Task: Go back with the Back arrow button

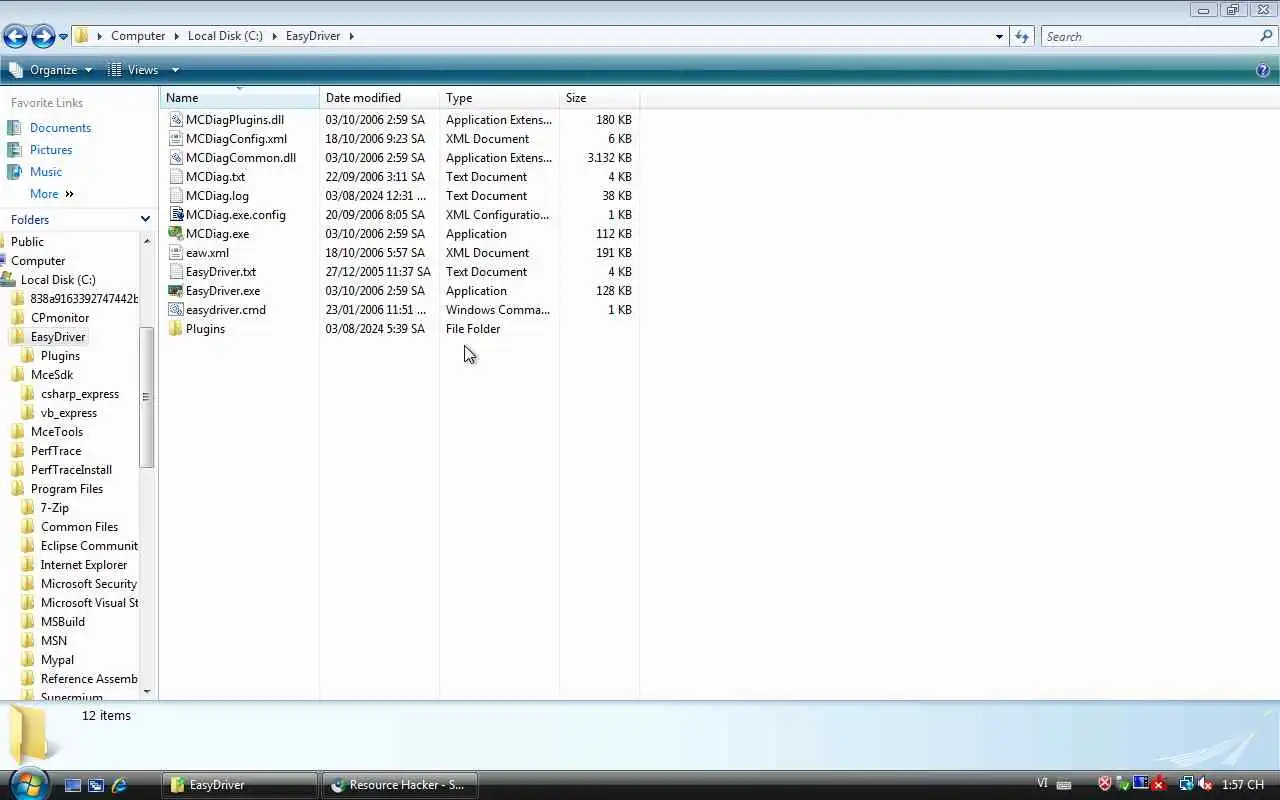Action: (15, 37)
